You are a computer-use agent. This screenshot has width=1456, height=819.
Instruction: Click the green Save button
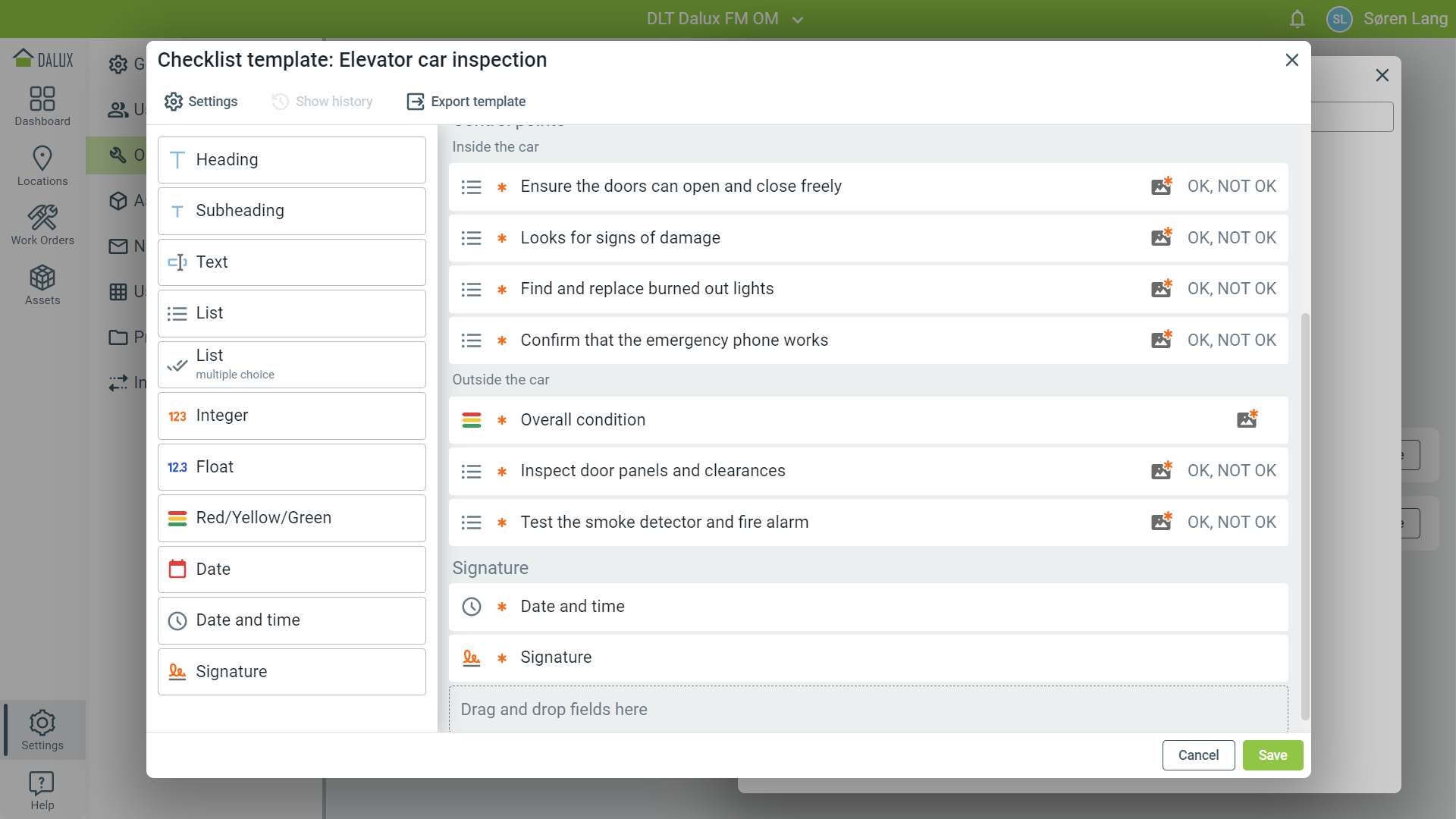[x=1272, y=755]
